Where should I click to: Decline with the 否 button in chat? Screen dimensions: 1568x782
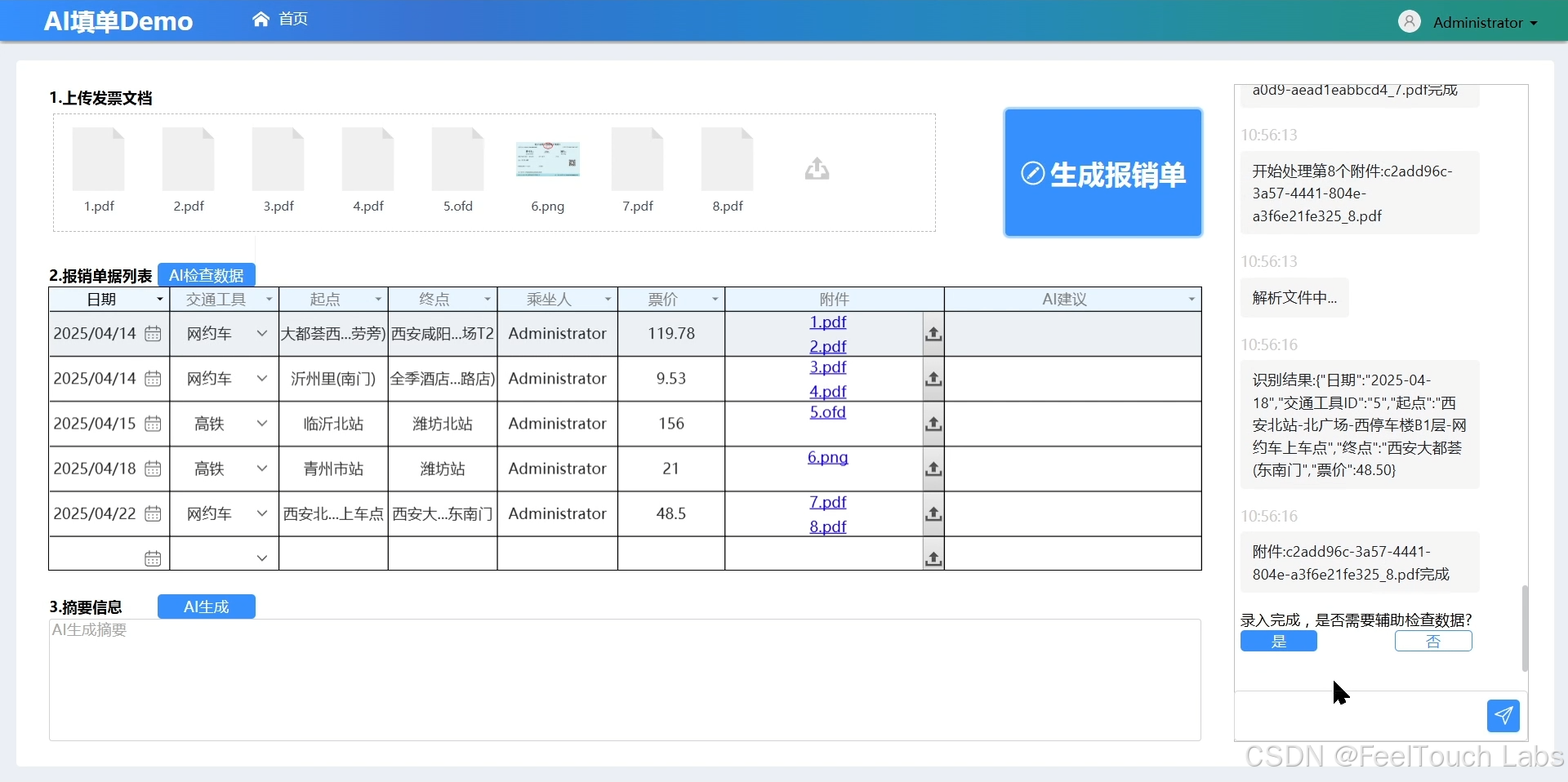coord(1433,642)
